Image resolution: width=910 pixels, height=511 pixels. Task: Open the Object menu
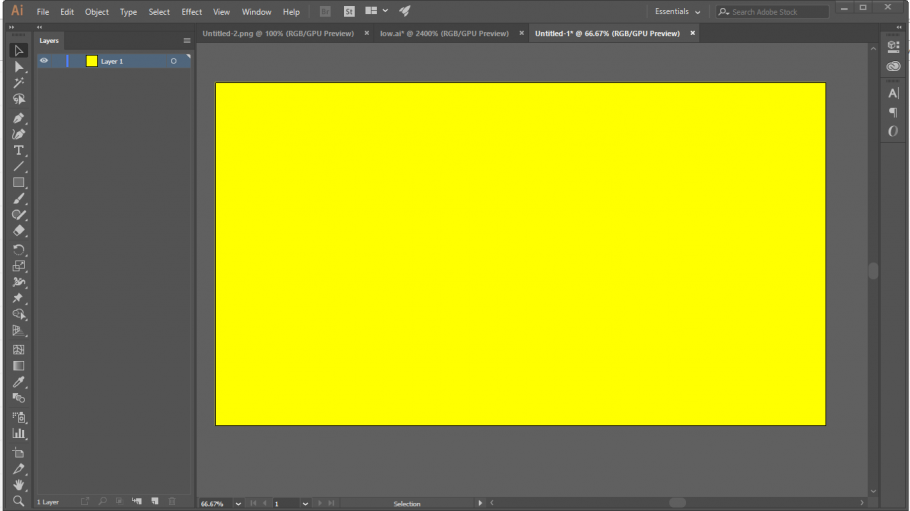pos(97,12)
